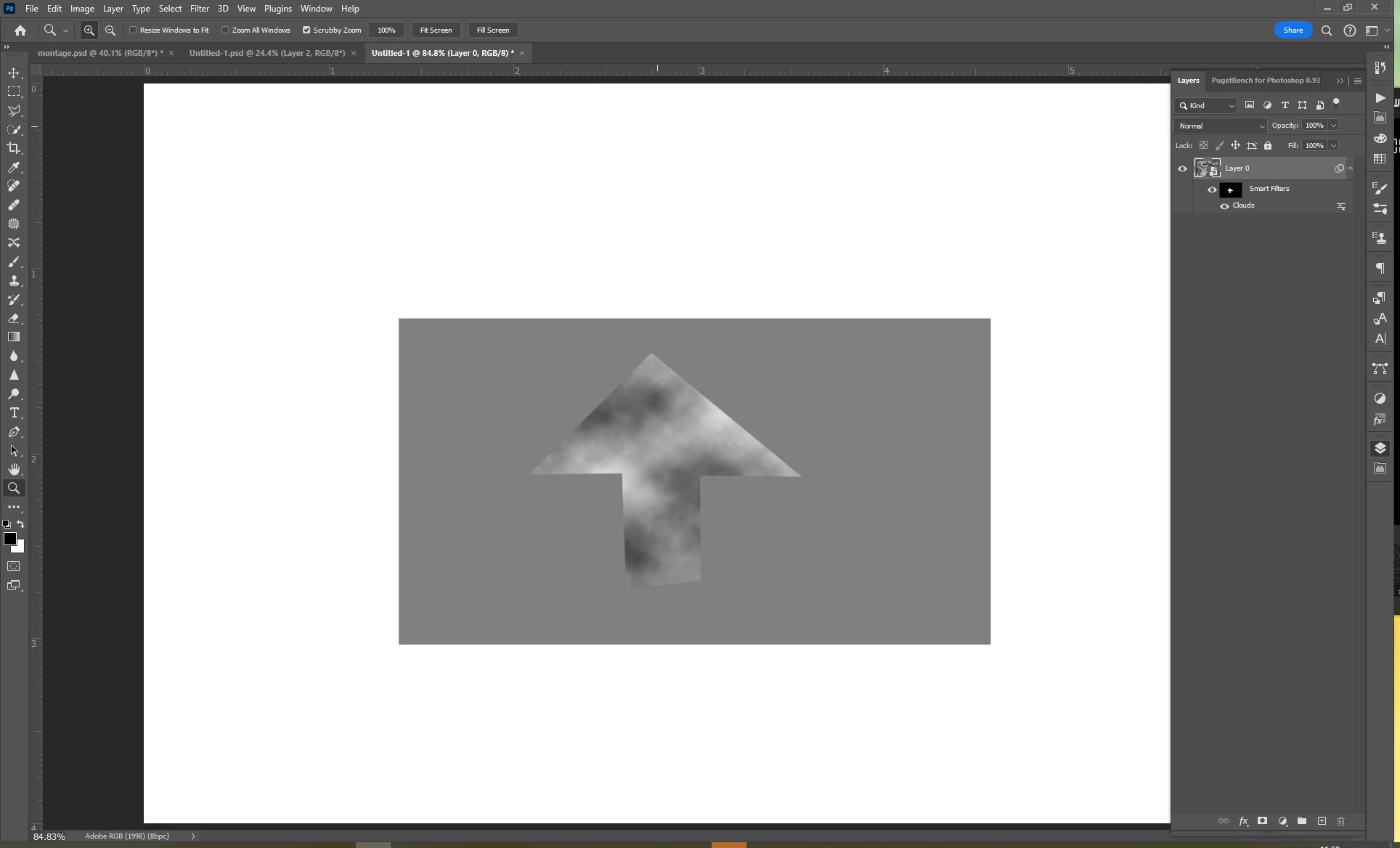This screenshot has width=1400, height=848.
Task: Select the Eyedropper tool
Action: 14,167
